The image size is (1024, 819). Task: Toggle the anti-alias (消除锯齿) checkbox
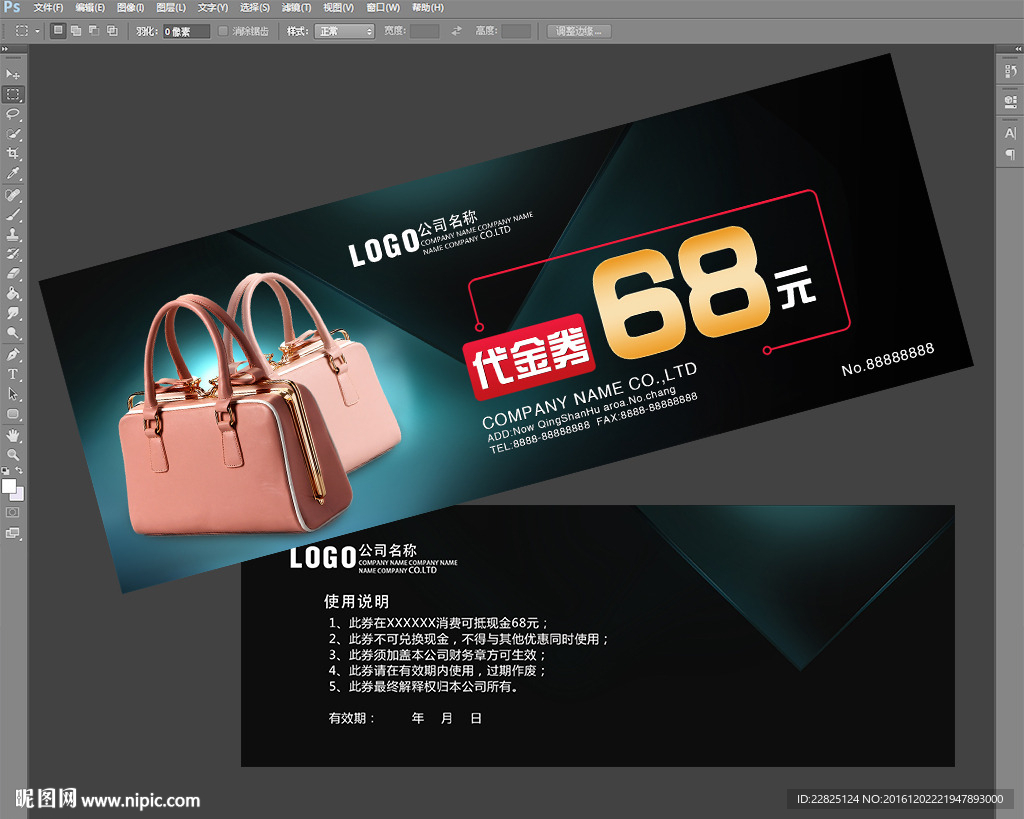click(223, 31)
